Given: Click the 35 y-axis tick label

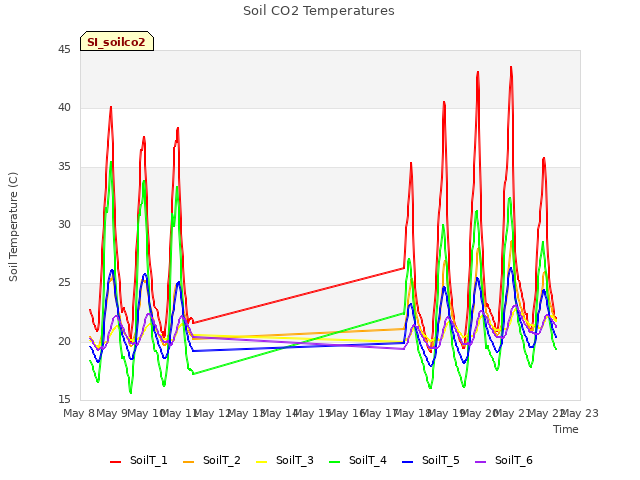Looking at the screenshot, I should [x=64, y=167].
